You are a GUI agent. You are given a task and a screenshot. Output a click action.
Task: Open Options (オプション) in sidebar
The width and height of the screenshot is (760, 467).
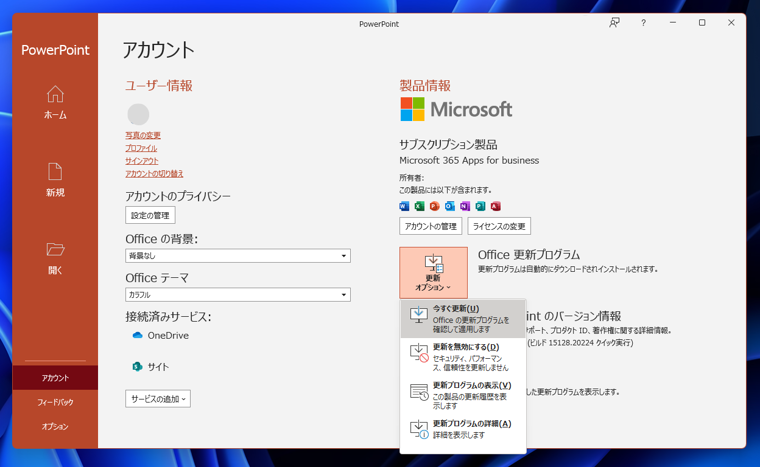click(55, 426)
